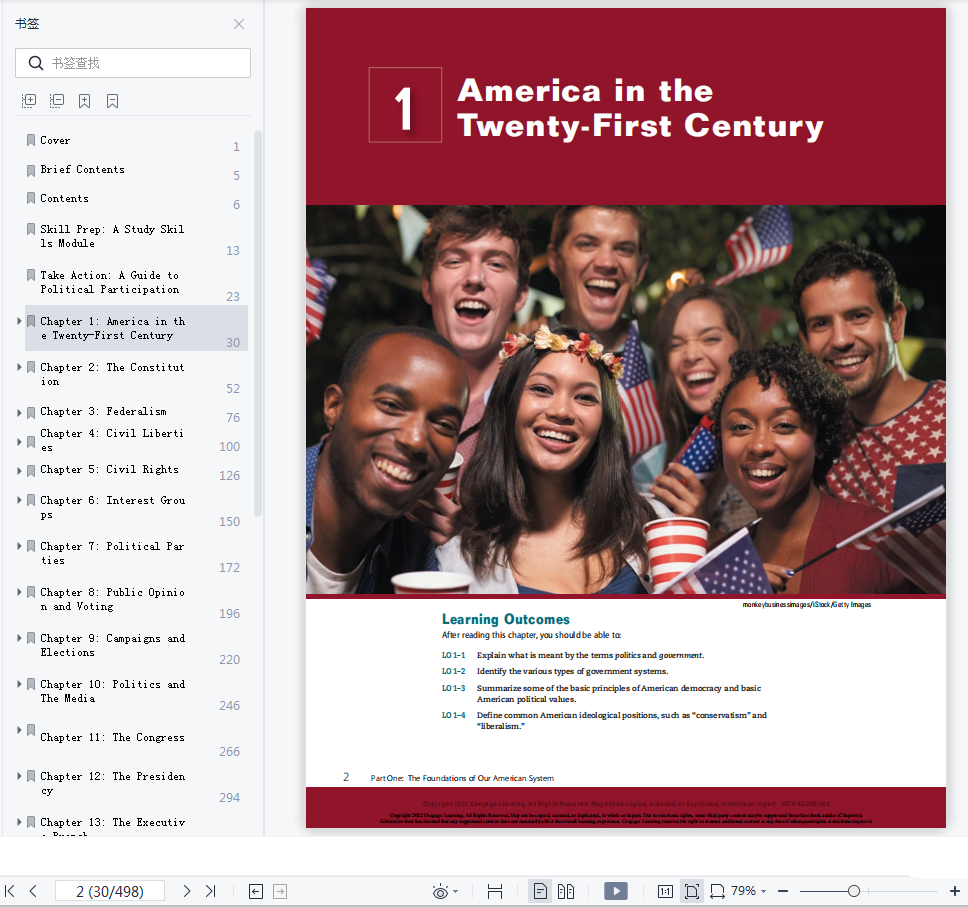
Task: Fit the page to the window
Action: [691, 891]
